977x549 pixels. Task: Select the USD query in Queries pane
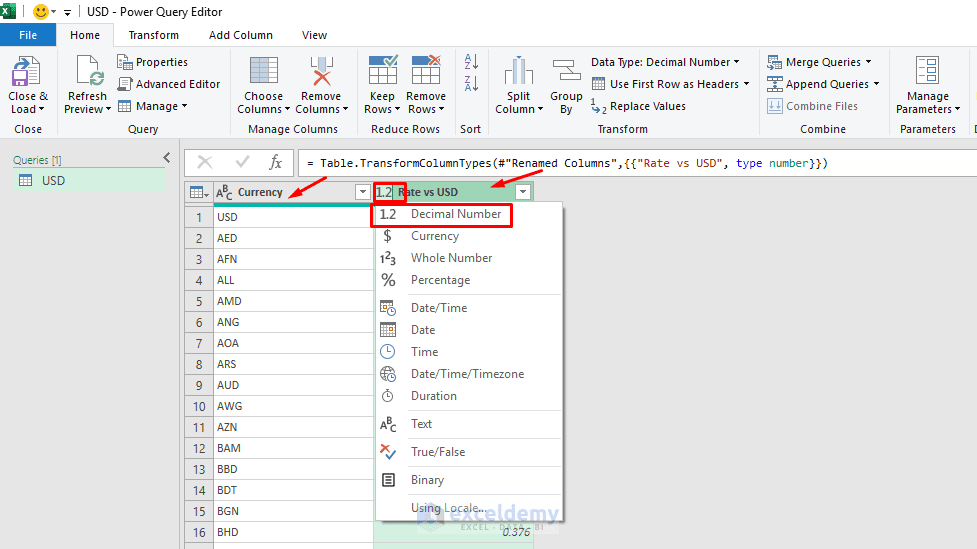(x=89, y=181)
